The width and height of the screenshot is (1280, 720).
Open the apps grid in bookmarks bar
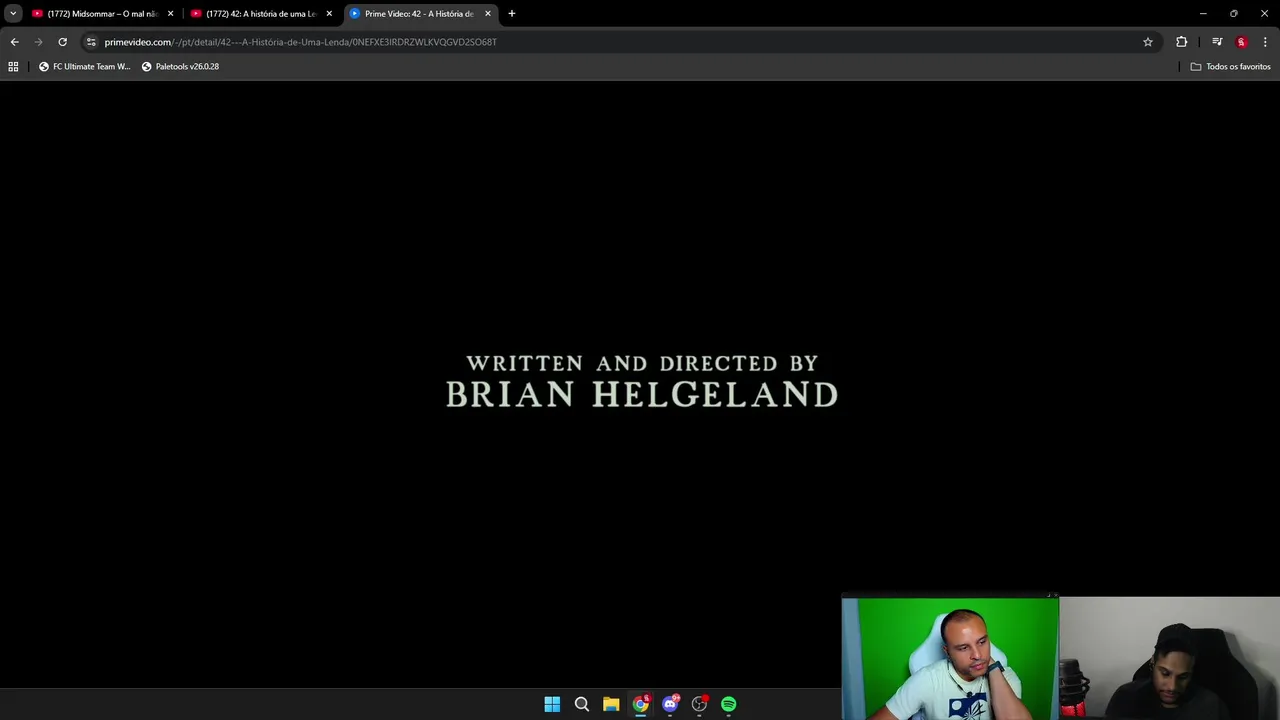[x=13, y=67]
